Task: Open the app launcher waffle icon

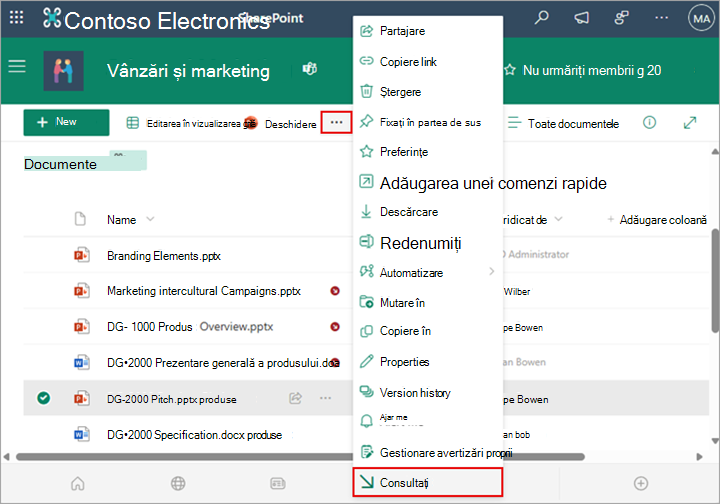Action: pyautogui.click(x=17, y=18)
